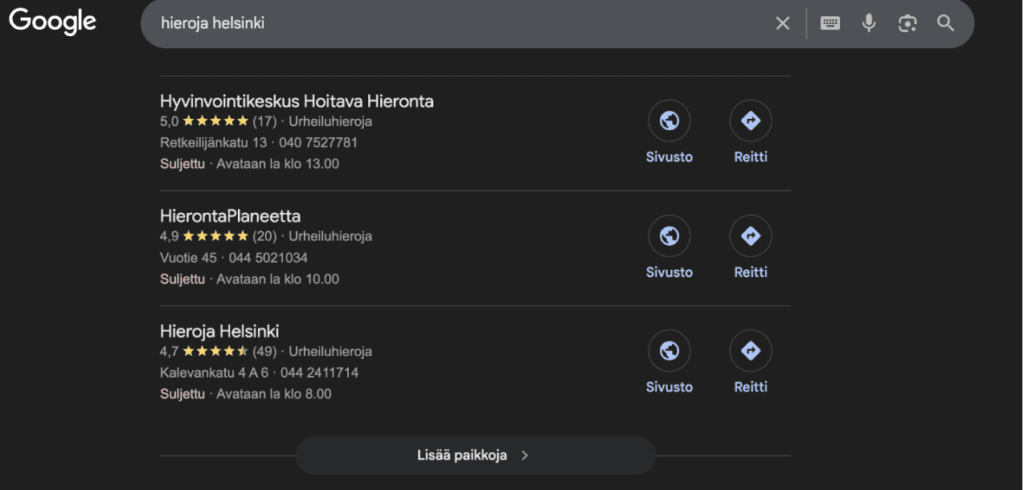Get directions icon for Hyvinvointikeskus Hoitava Hieronta
The image size is (1024, 490).
pos(750,121)
